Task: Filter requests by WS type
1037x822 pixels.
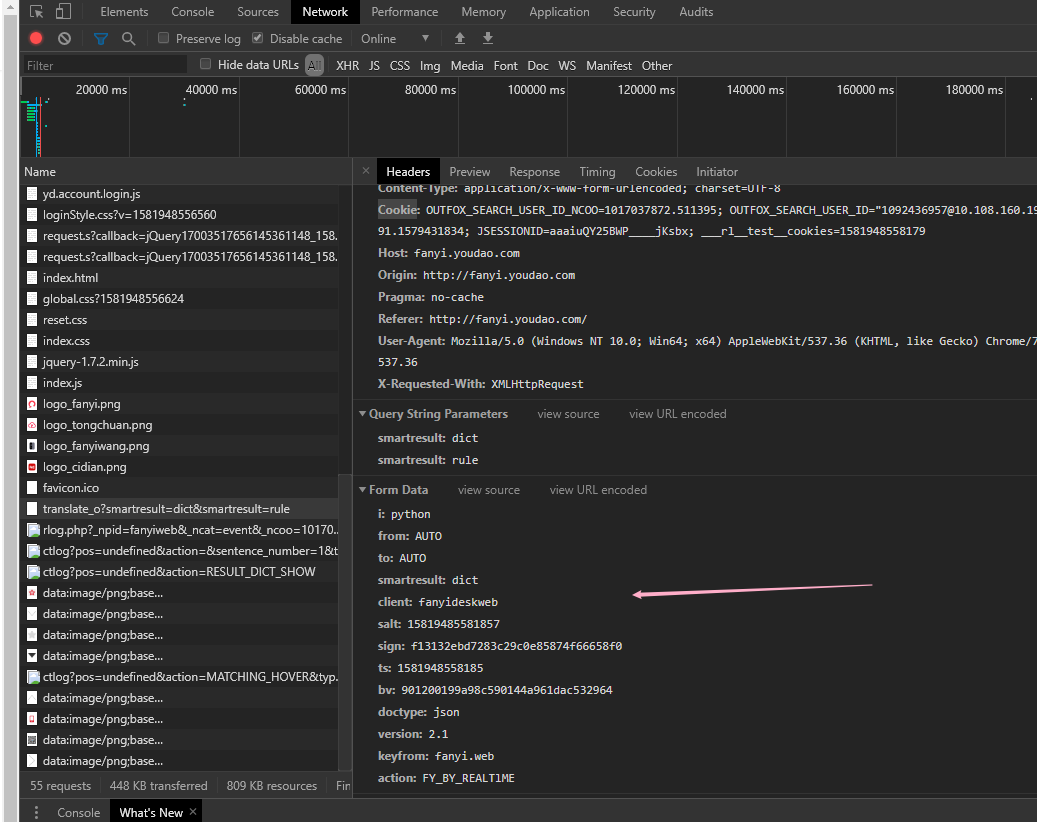Action: [x=567, y=65]
